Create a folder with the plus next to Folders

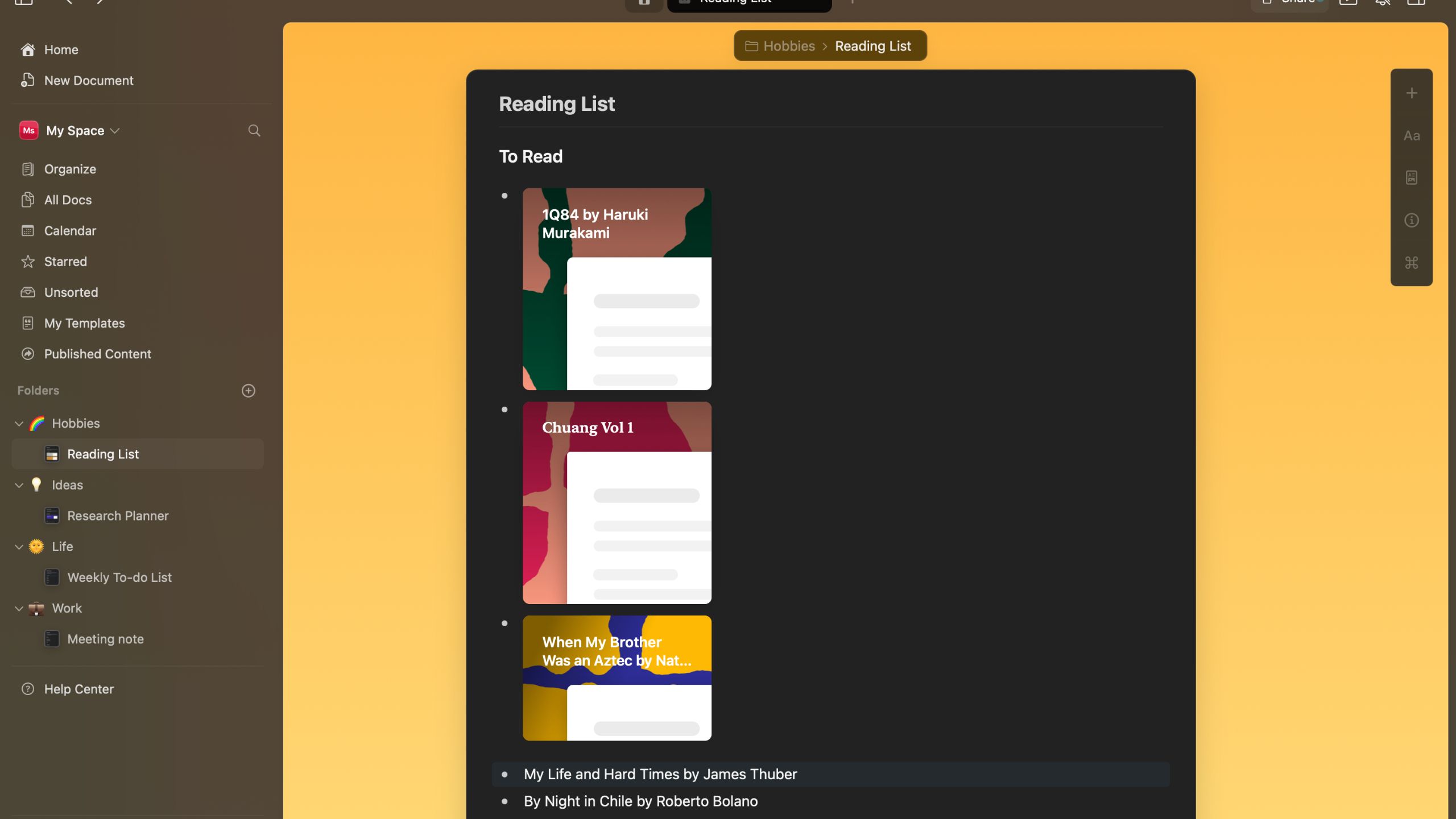click(249, 390)
